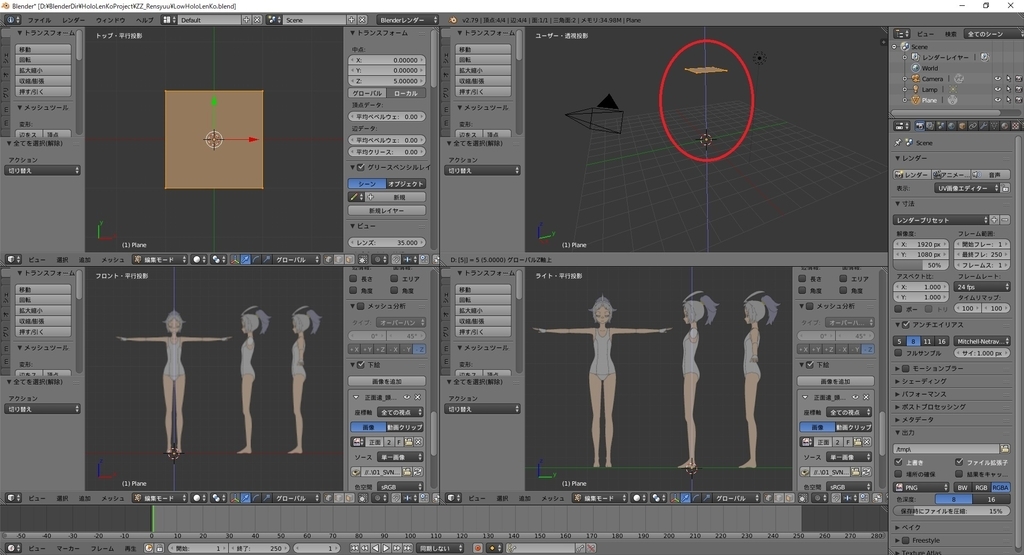Click the output folder browse icon
The height and width of the screenshot is (555, 1024).
[1004, 449]
